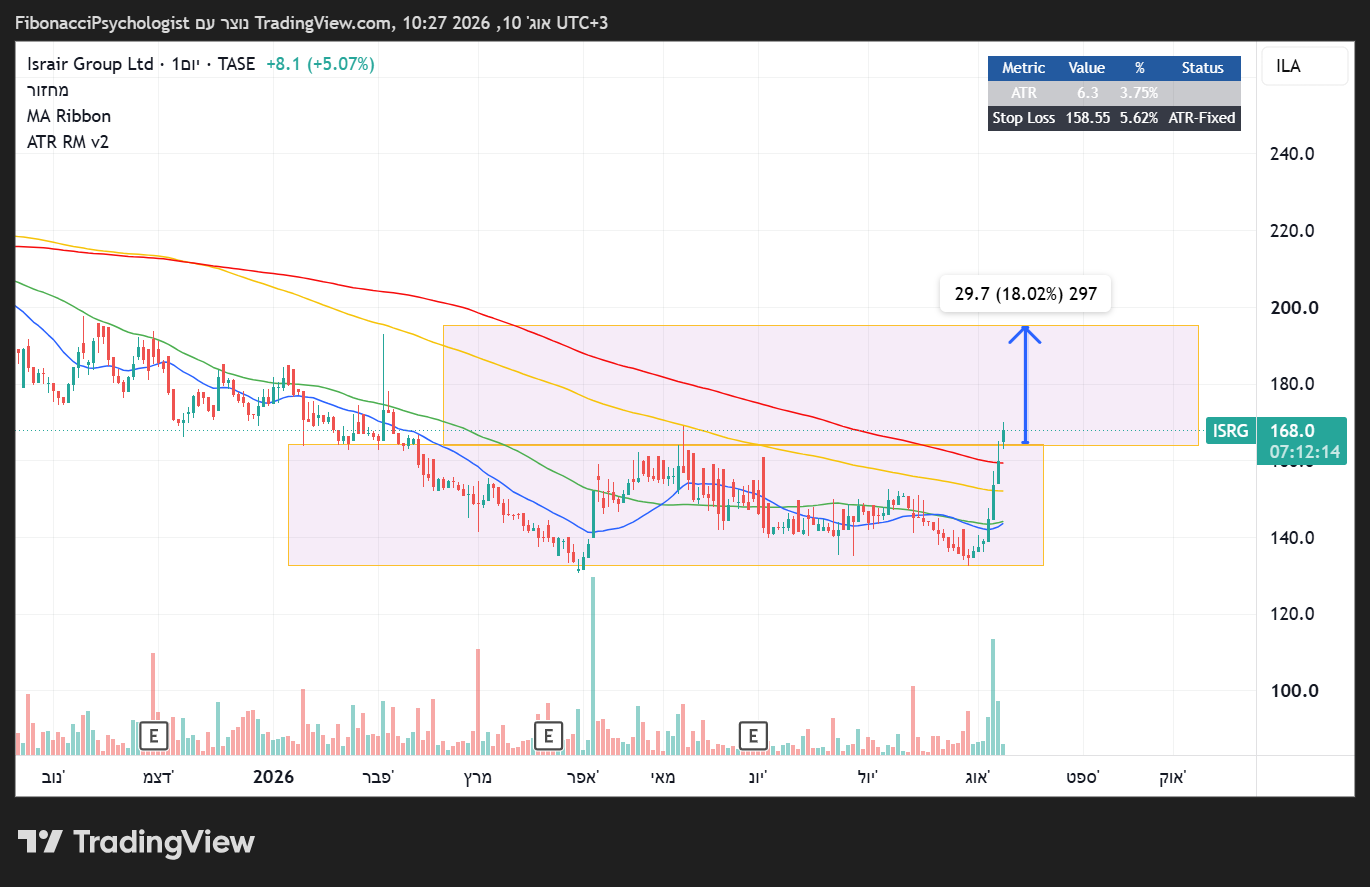The image size is (1370, 887).
Task: Select the MA Ribbon indicator label
Action: [69, 116]
